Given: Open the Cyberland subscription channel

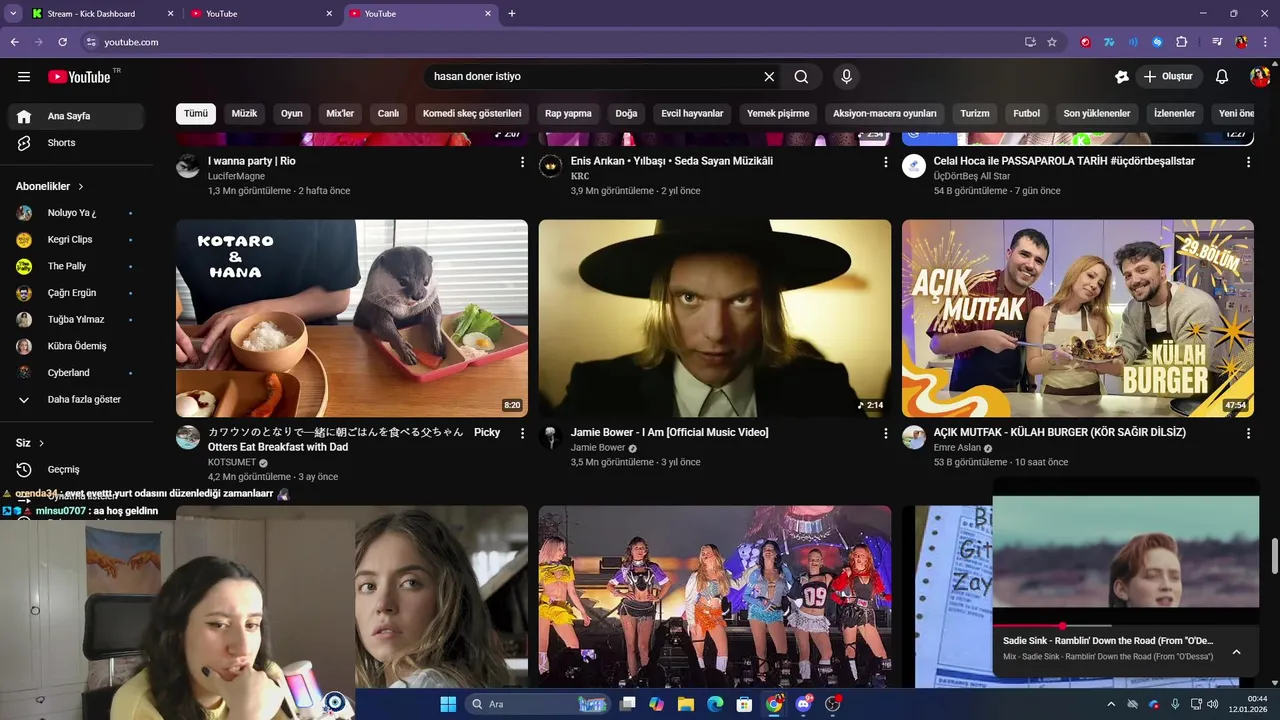Looking at the screenshot, I should [76, 373].
